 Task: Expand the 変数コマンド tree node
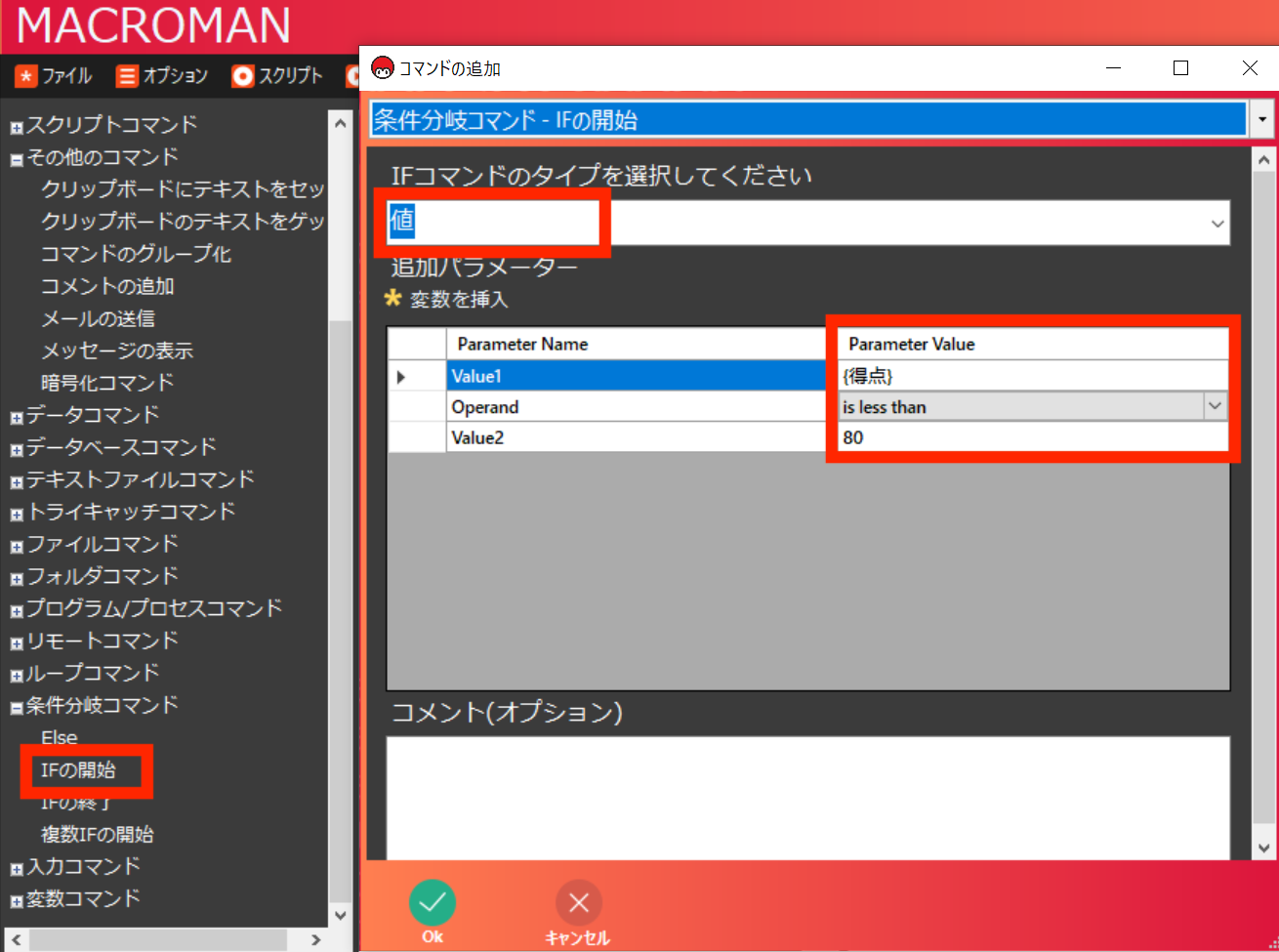[x=17, y=900]
